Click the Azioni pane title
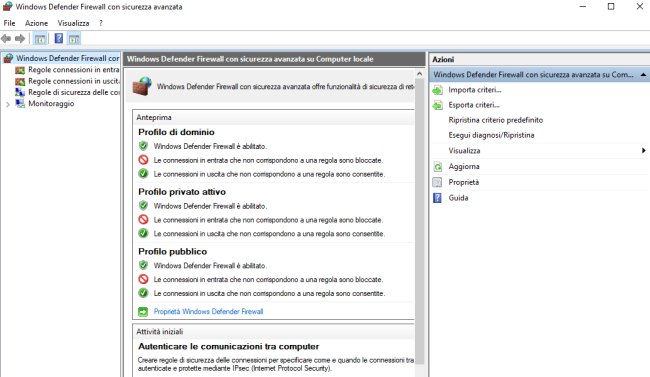Image resolution: width=650 pixels, height=377 pixels. (x=443, y=59)
